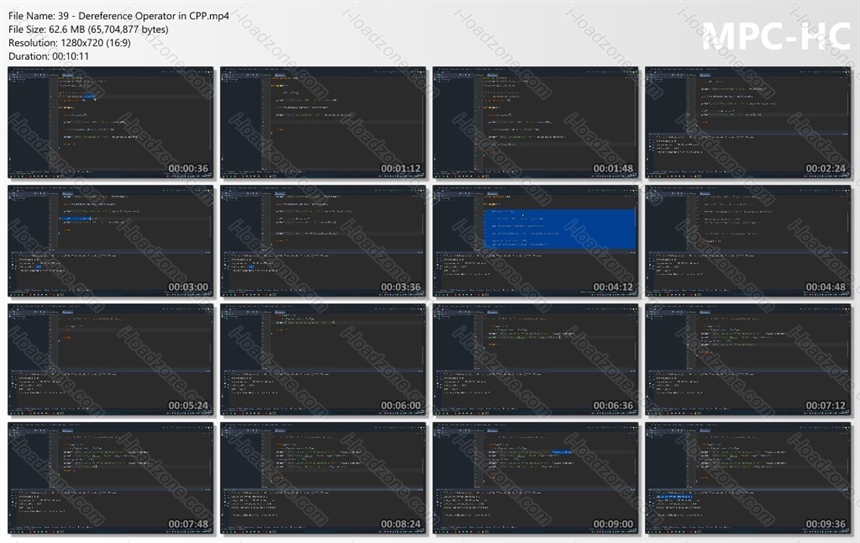
Task: Select the 00:06:00 preview frame
Action: click(x=323, y=360)
